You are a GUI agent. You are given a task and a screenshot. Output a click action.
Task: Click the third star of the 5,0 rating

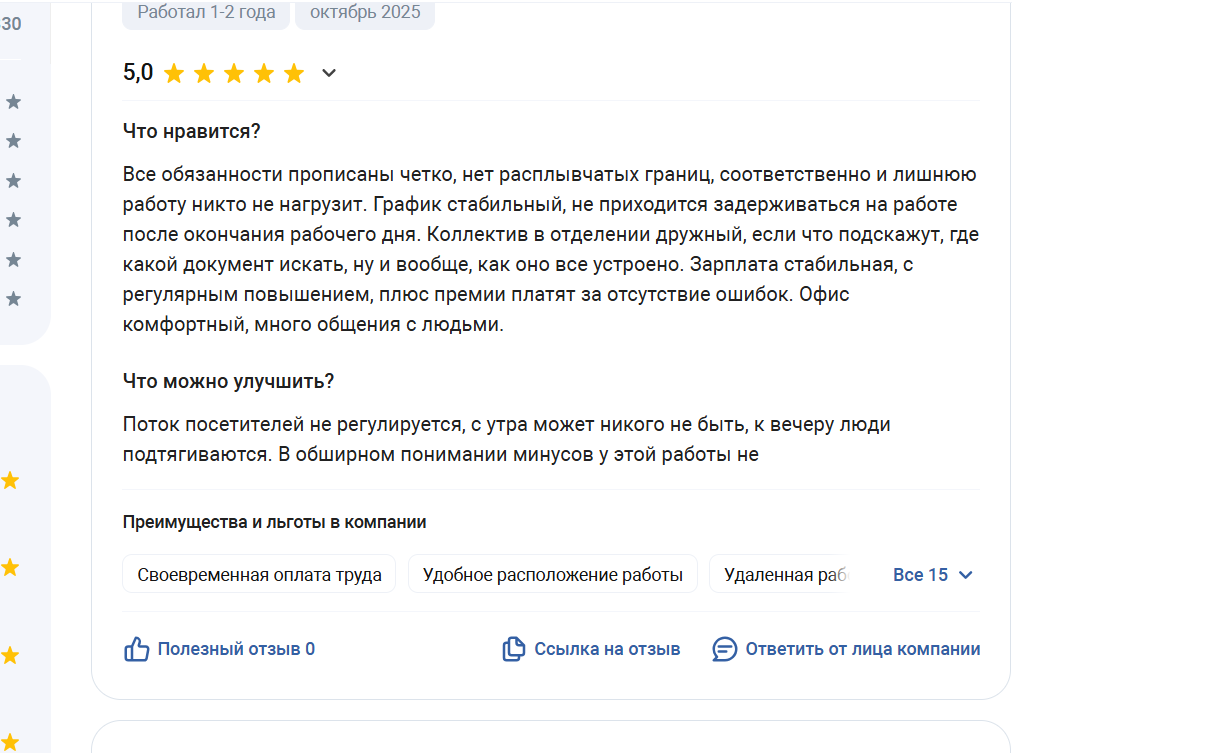click(x=234, y=73)
